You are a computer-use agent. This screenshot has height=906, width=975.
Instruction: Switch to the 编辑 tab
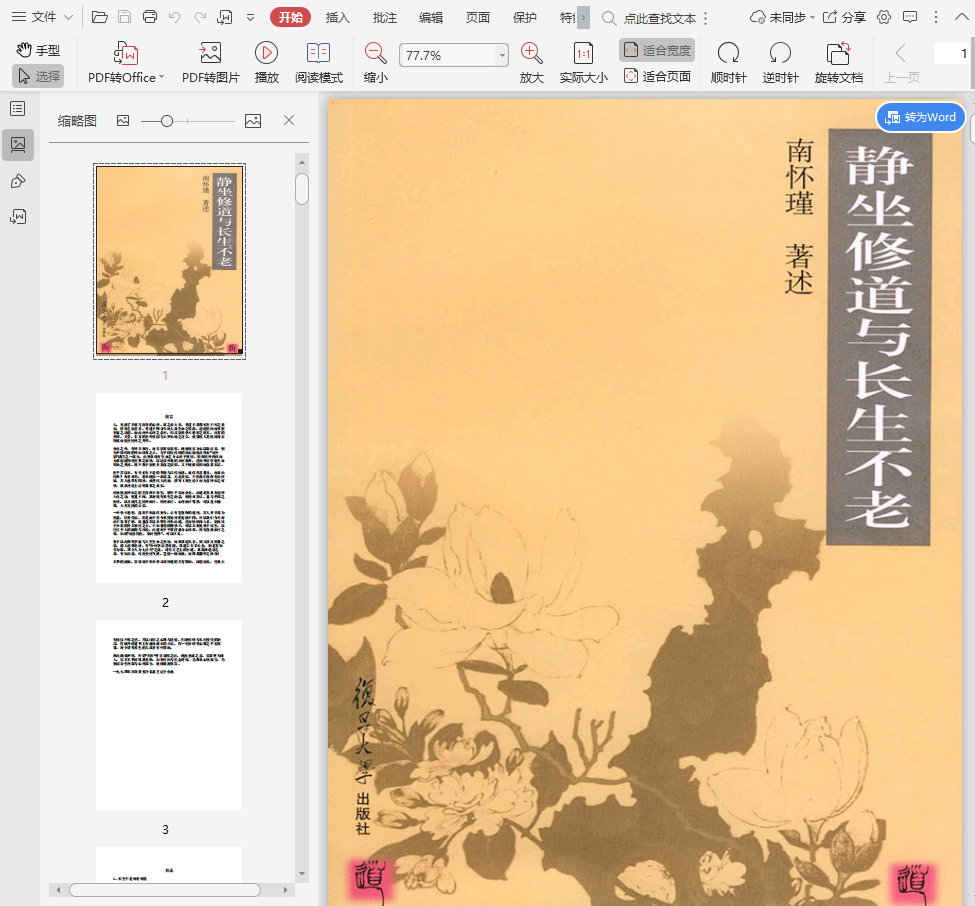pyautogui.click(x=431, y=17)
